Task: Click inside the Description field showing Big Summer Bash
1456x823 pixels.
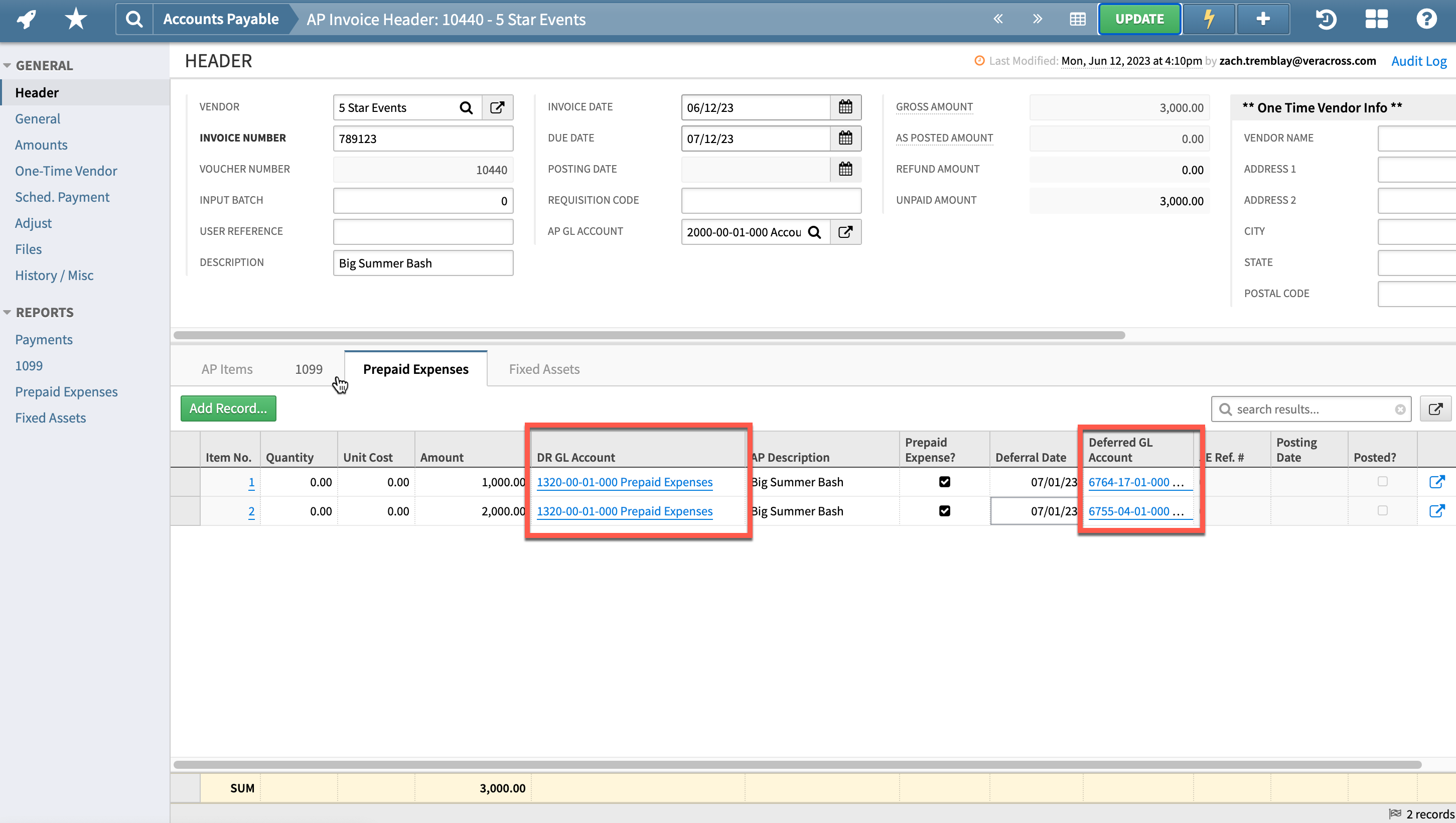Action: pyautogui.click(x=423, y=262)
